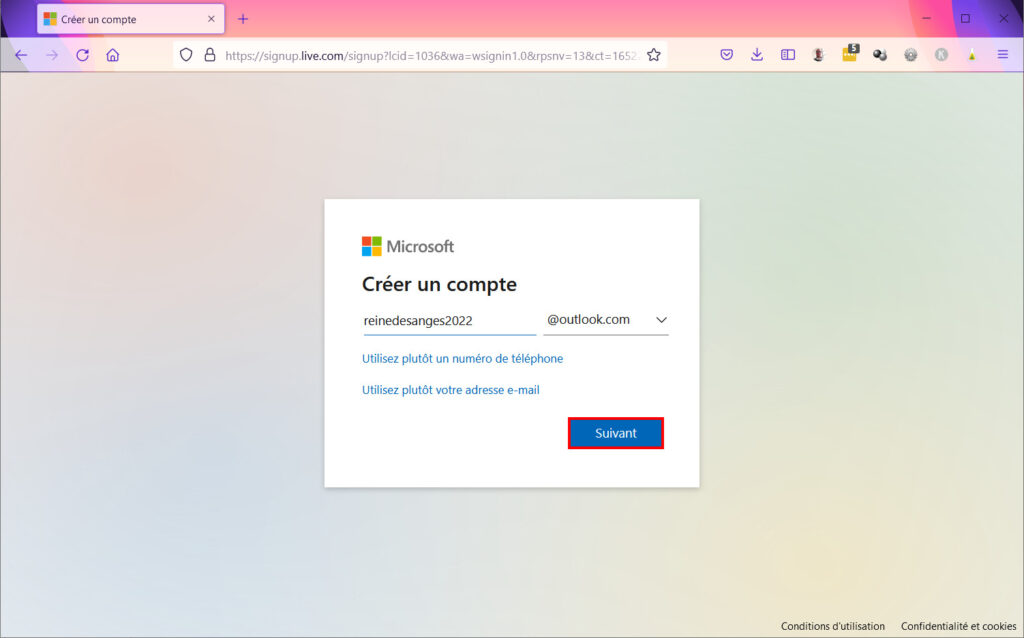
Task: Click the dark circles extension icon
Action: tap(880, 56)
